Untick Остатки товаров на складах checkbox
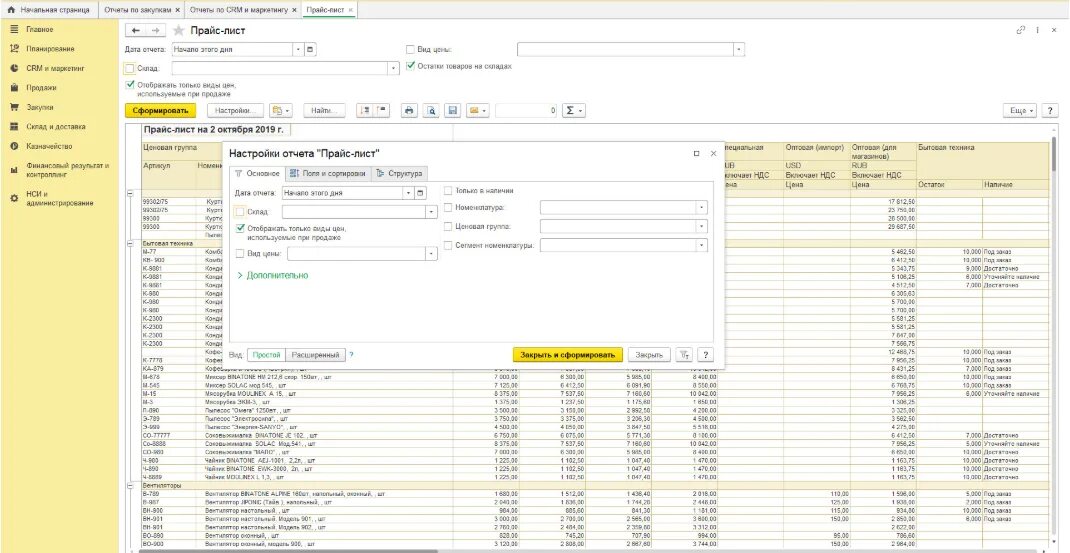This screenshot has height=553, width=1070. (x=410, y=66)
